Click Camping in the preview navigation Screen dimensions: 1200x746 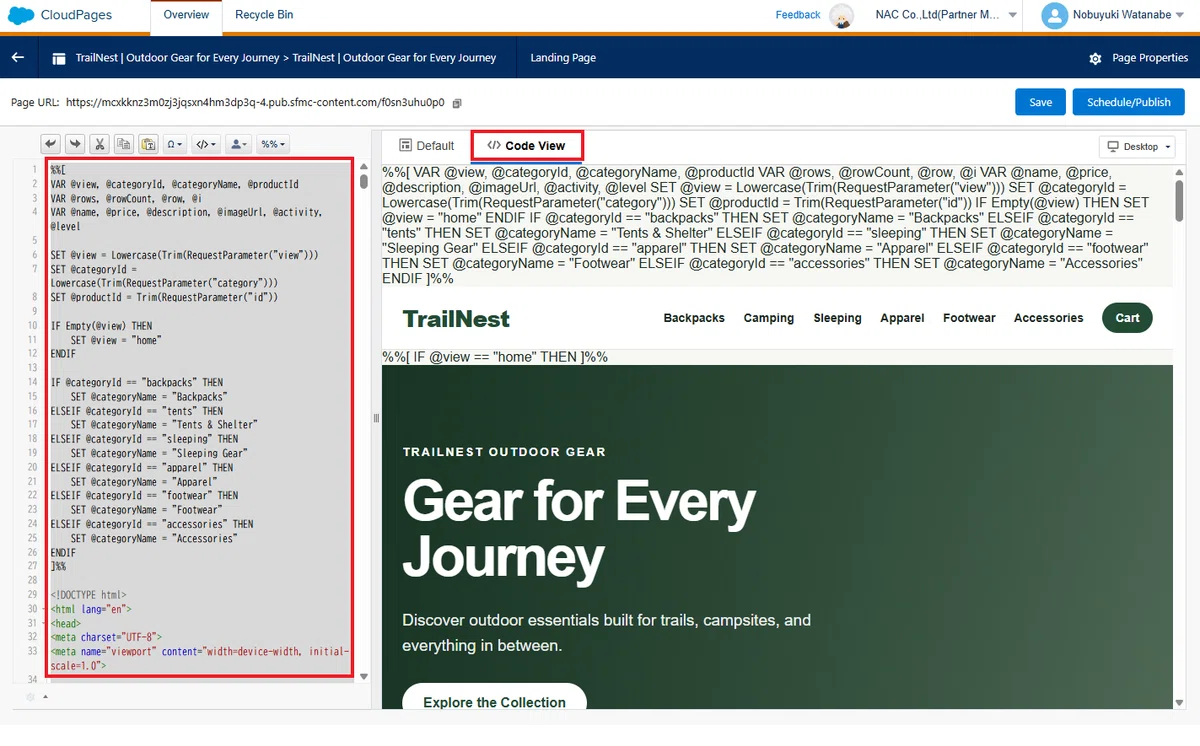point(769,318)
